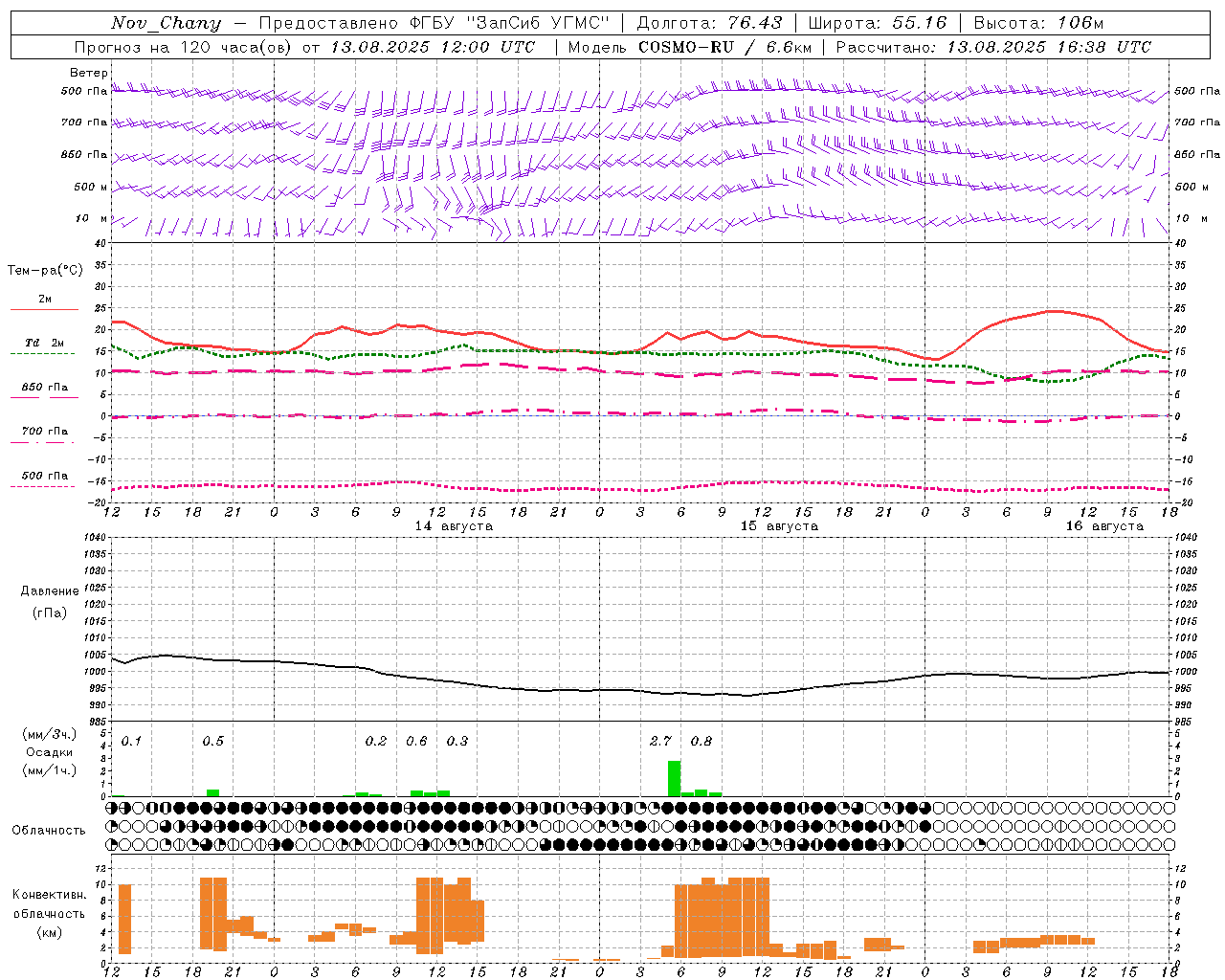
Task: Select the latitude value Широта: 55.16
Action: coord(878,23)
